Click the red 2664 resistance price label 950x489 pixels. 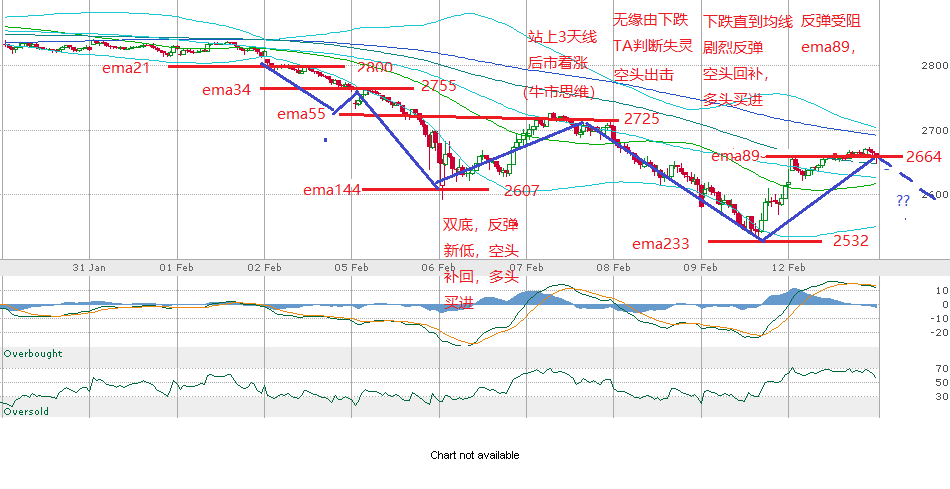click(x=923, y=157)
